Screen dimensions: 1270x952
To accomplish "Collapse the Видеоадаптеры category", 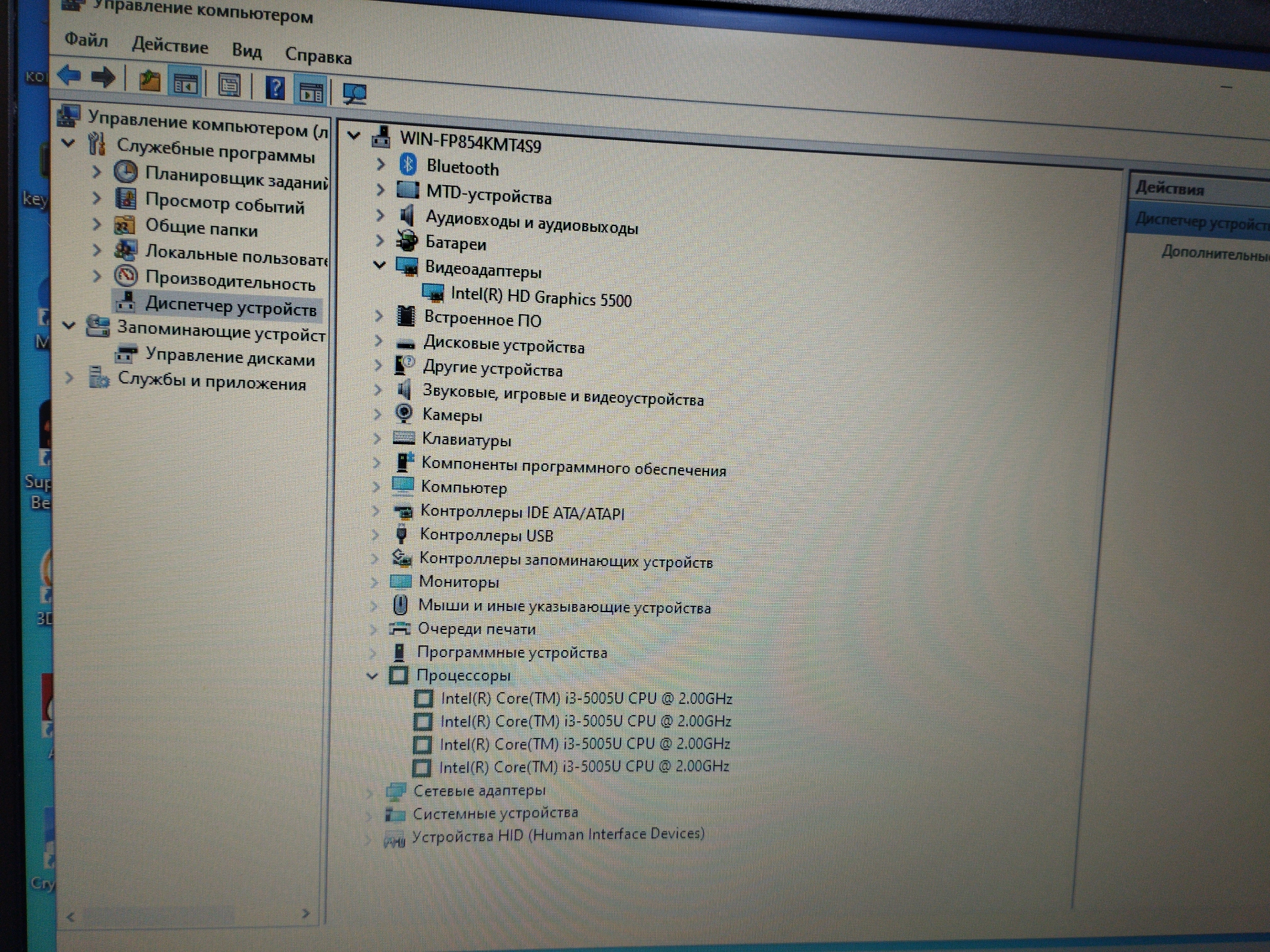I will tap(379, 265).
